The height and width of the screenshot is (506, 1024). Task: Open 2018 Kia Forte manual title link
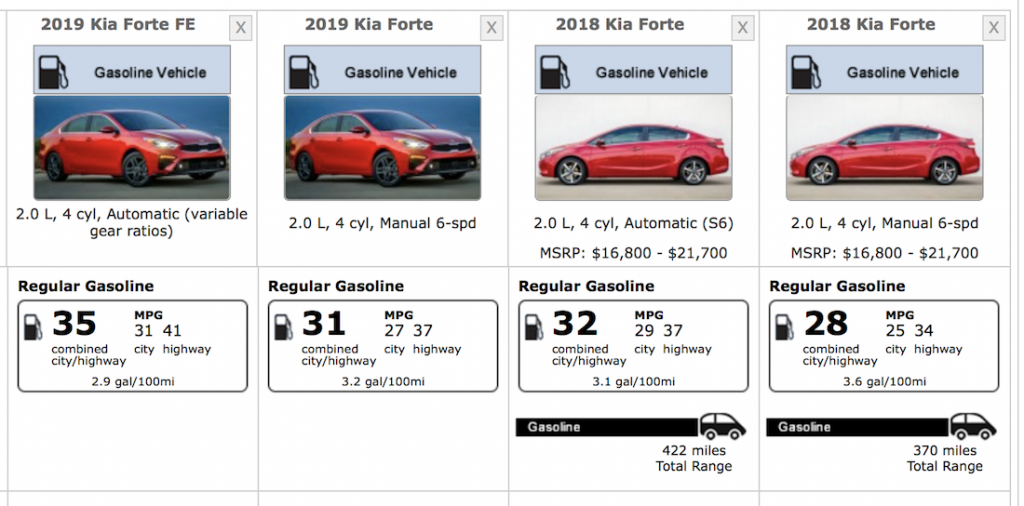871,25
